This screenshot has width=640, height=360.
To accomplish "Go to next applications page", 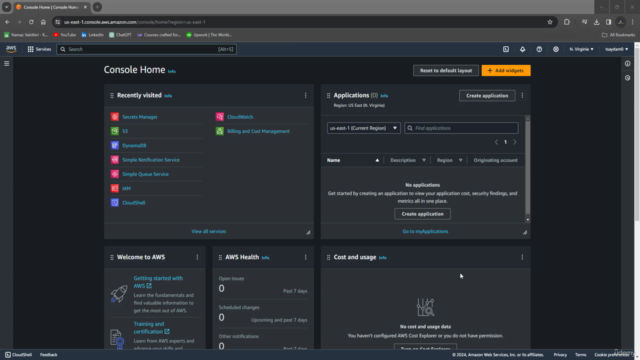I will pos(515,142).
